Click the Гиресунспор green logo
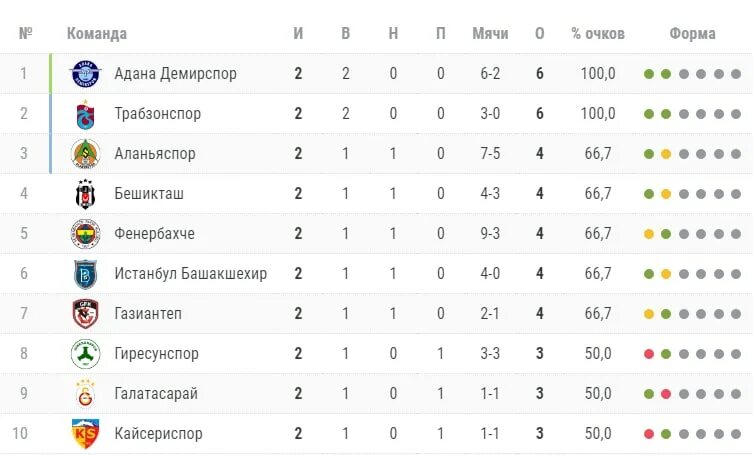 85,354
